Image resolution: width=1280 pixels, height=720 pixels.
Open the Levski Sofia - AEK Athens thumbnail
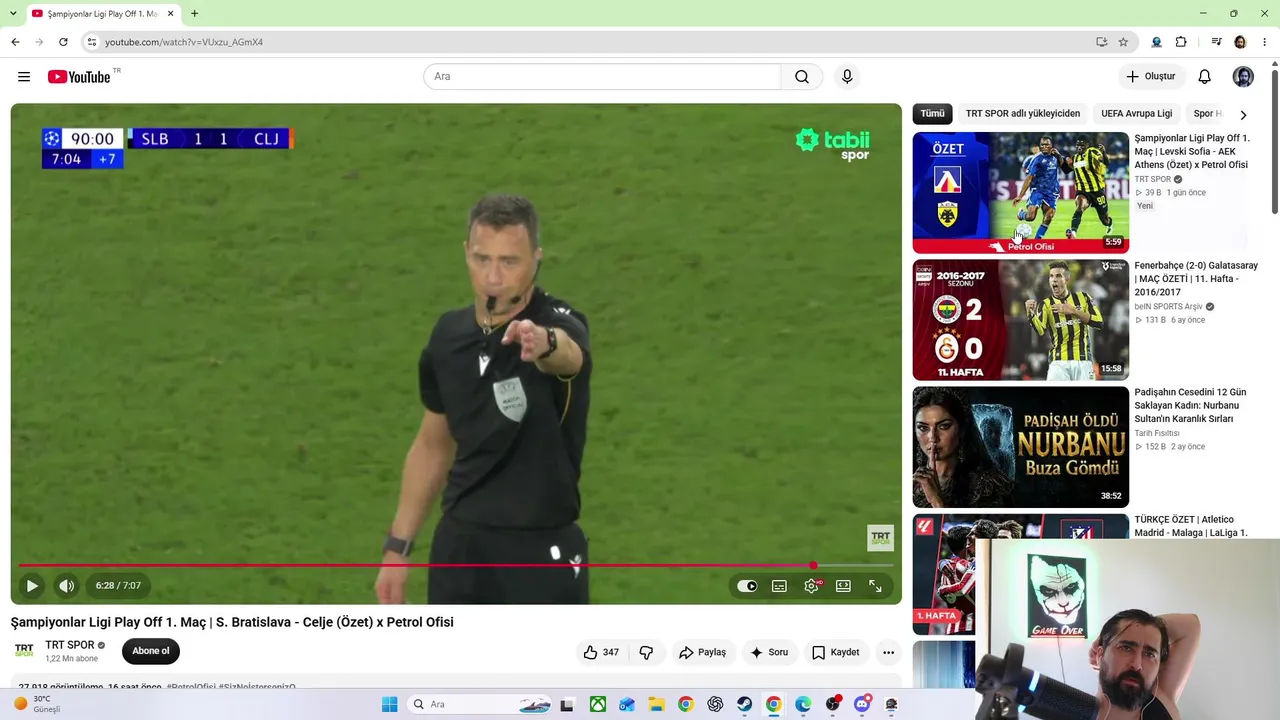(x=1020, y=193)
